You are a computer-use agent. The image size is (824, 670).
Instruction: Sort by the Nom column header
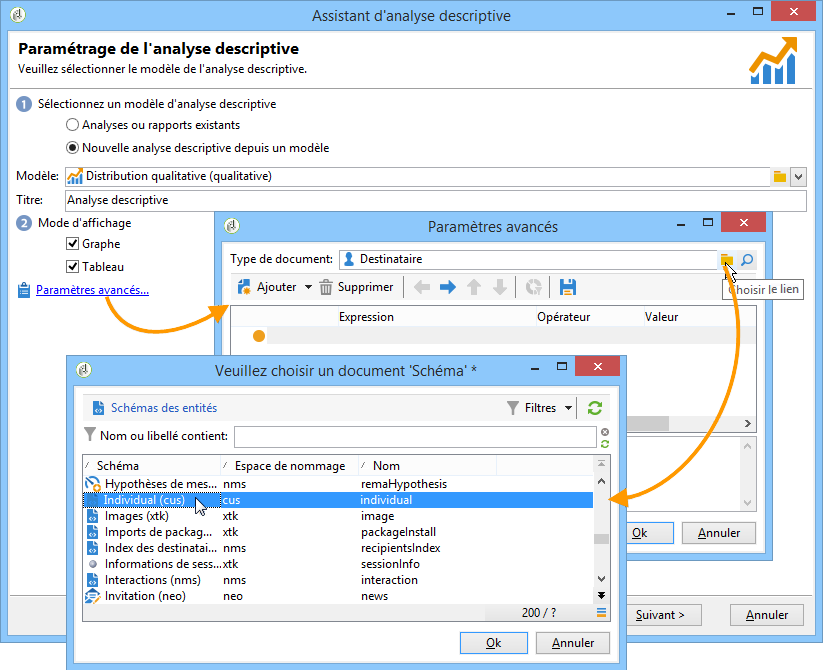[427, 466]
